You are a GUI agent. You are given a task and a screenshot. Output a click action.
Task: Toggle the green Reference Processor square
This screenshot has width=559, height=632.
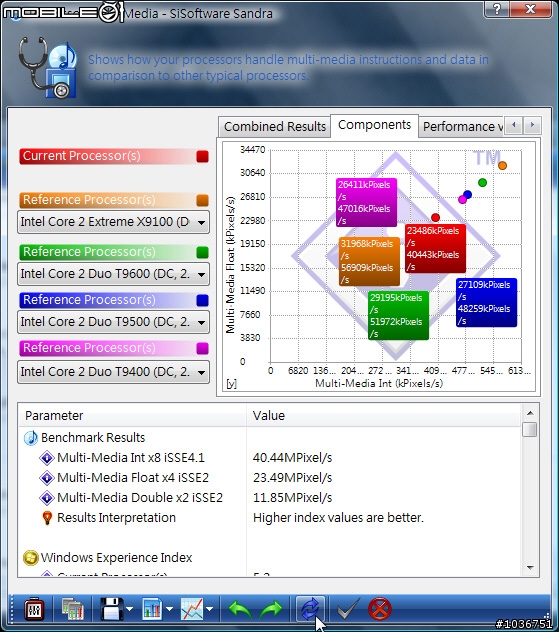point(202,252)
